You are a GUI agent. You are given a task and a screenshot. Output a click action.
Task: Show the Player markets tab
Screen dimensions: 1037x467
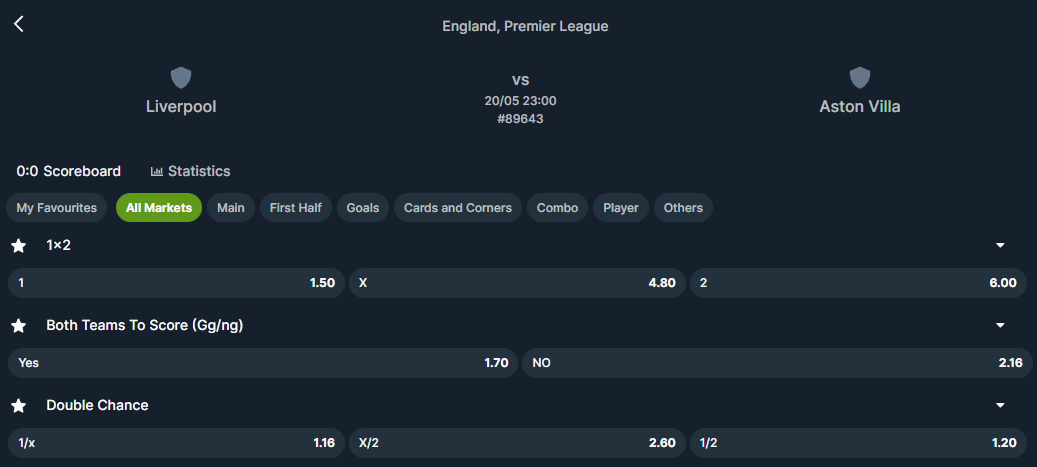click(x=621, y=208)
